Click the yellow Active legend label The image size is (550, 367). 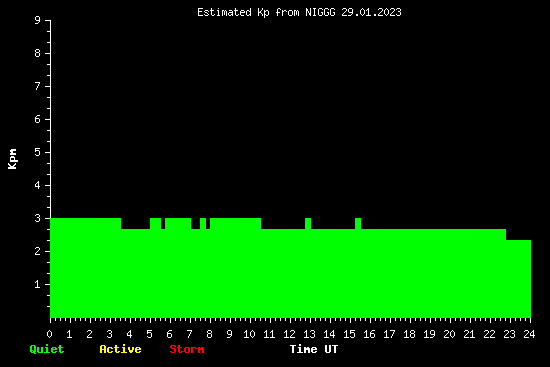point(120,349)
